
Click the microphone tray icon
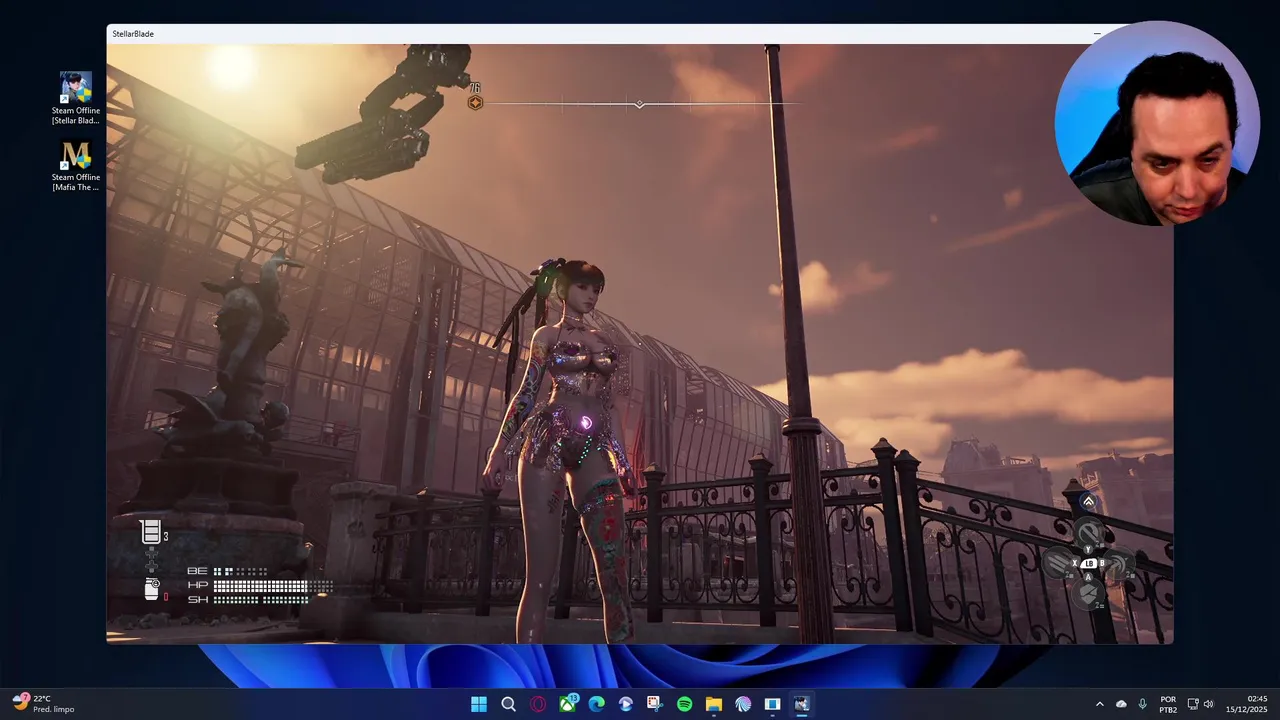[1142, 704]
